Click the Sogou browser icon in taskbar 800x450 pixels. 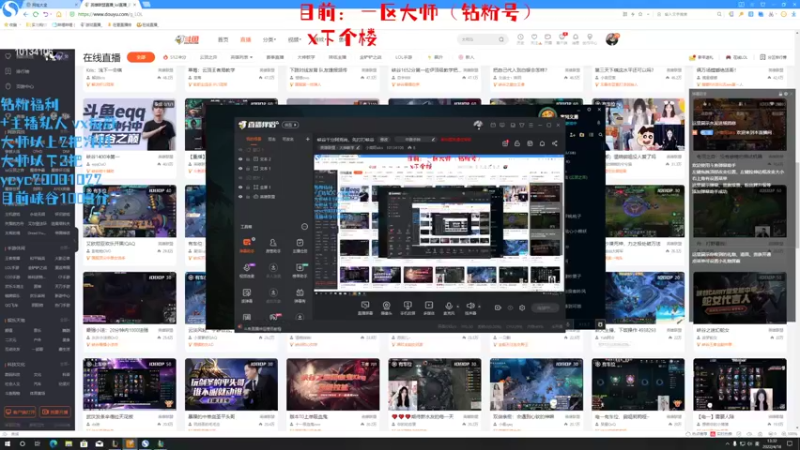[x=145, y=444]
